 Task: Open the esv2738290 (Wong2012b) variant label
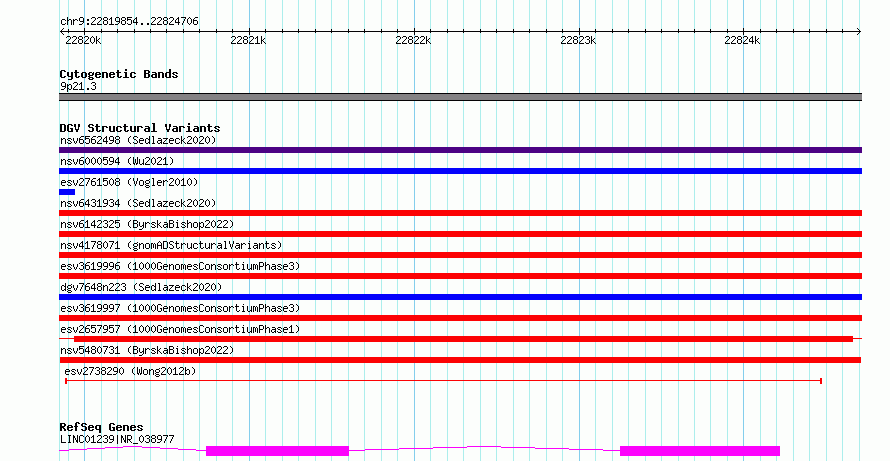(130, 371)
